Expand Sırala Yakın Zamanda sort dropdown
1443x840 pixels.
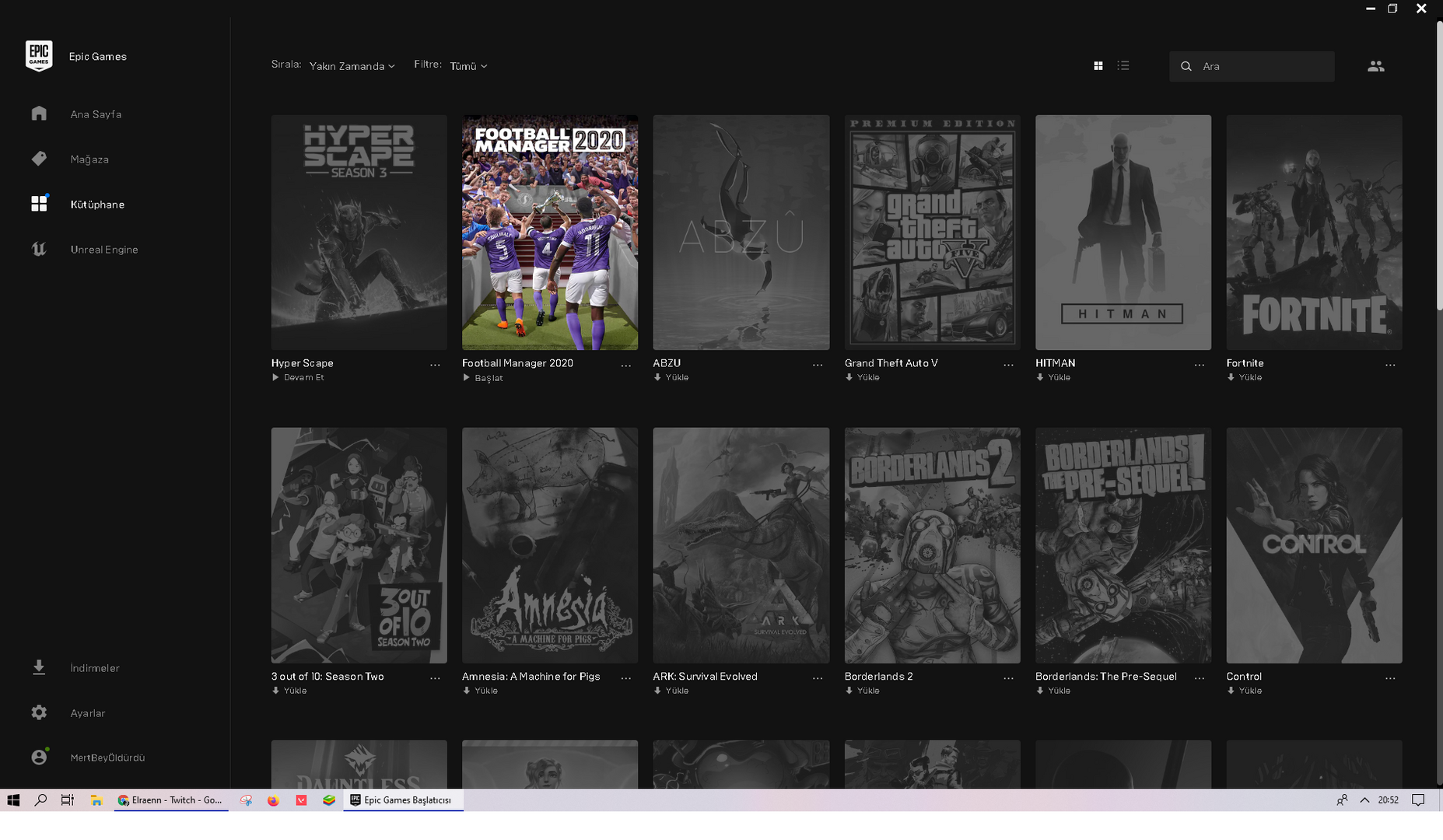(352, 66)
